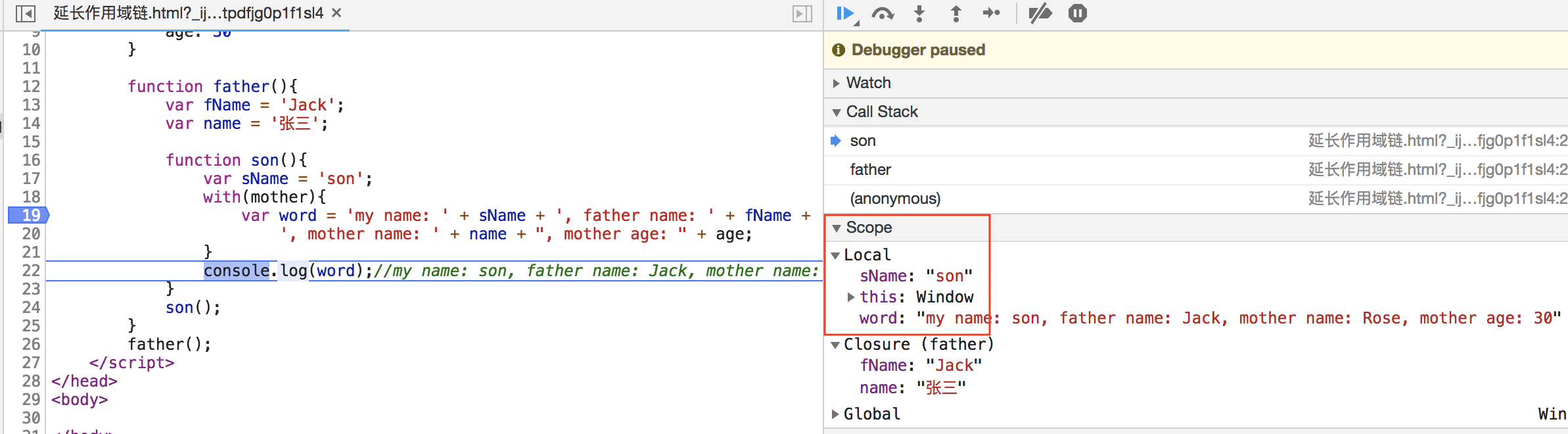Open source link beside father frame

(1438, 170)
